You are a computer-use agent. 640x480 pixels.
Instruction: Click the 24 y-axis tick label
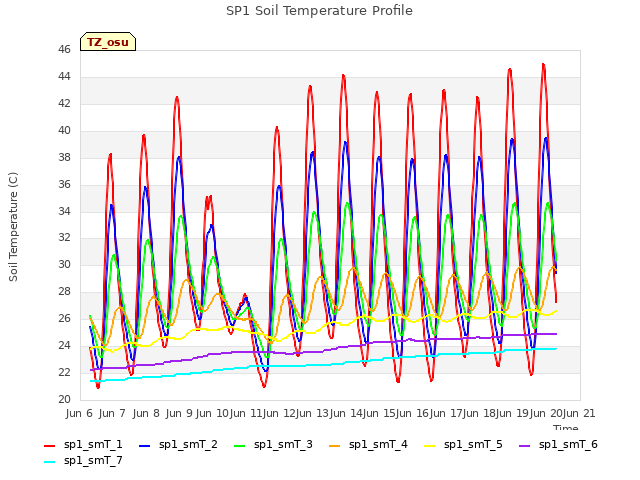(x=64, y=345)
